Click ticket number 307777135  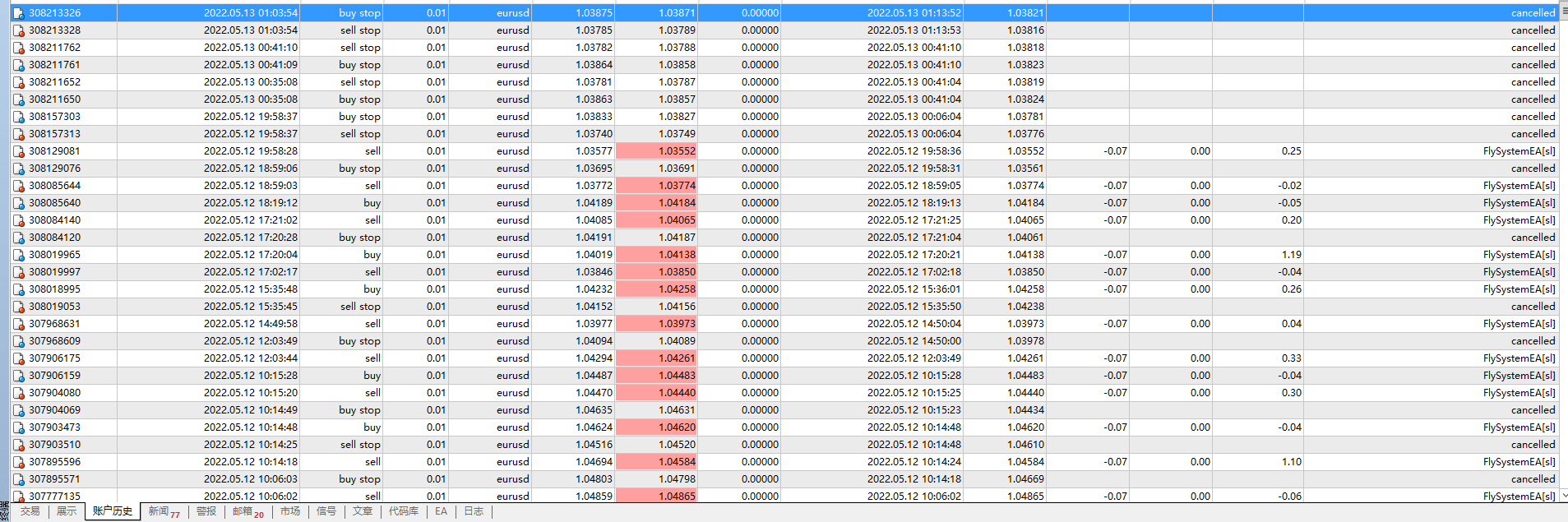pos(55,497)
